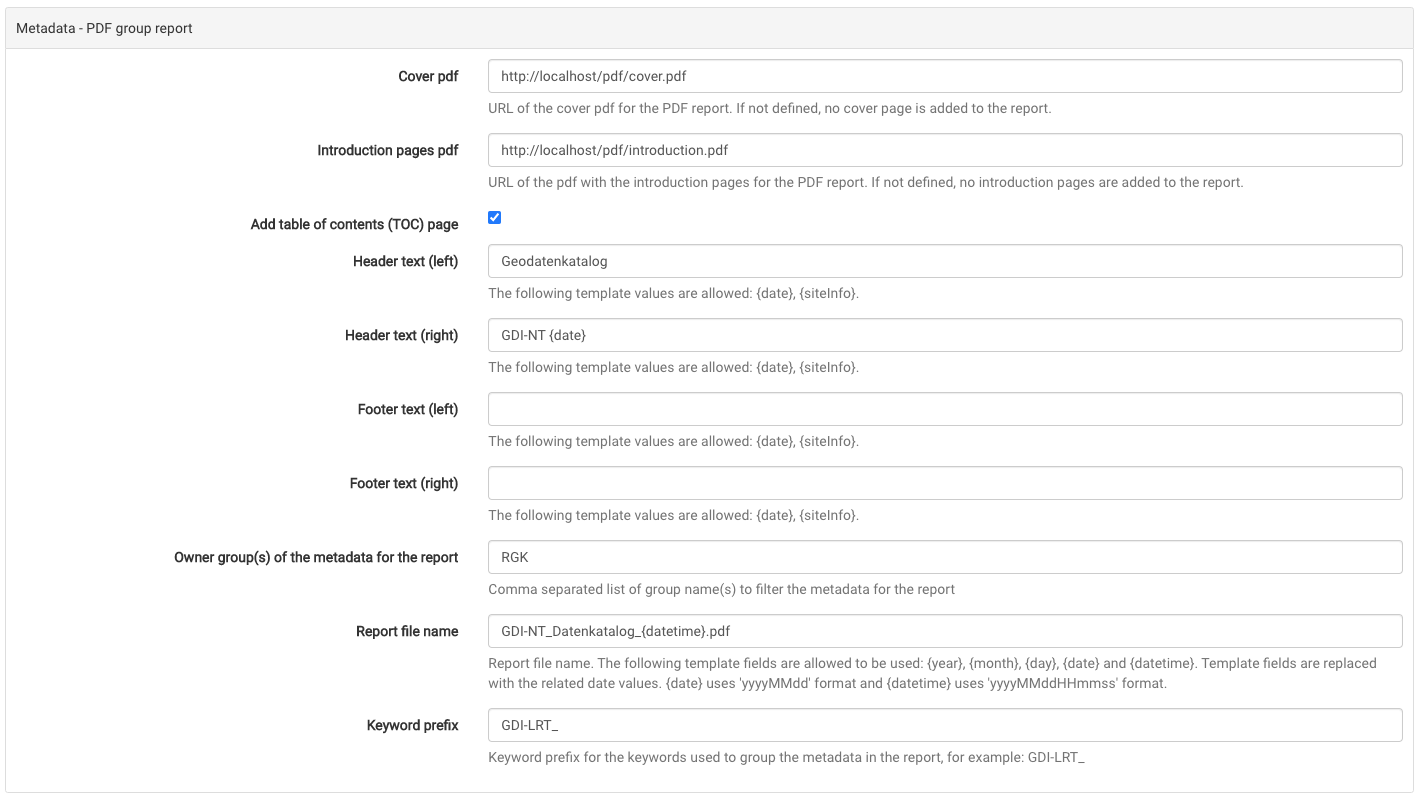The width and height of the screenshot is (1419, 800).
Task: Click help text 'URL of the cover pdf'
Action: [x=770, y=108]
